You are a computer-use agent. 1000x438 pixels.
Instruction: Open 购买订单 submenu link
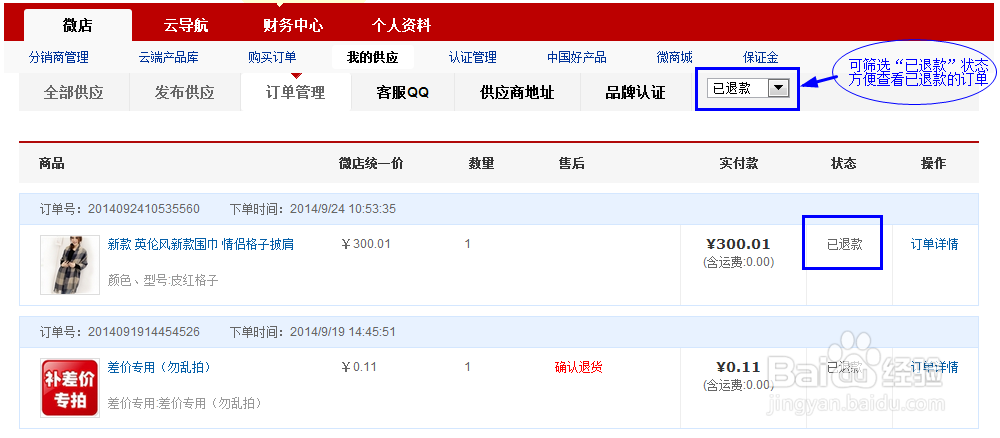pyautogui.click(x=272, y=57)
